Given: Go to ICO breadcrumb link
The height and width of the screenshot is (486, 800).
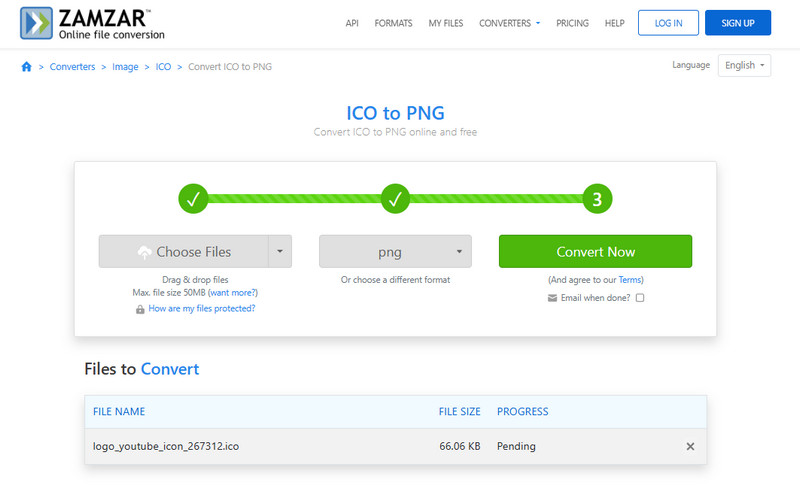Looking at the screenshot, I should coord(163,67).
